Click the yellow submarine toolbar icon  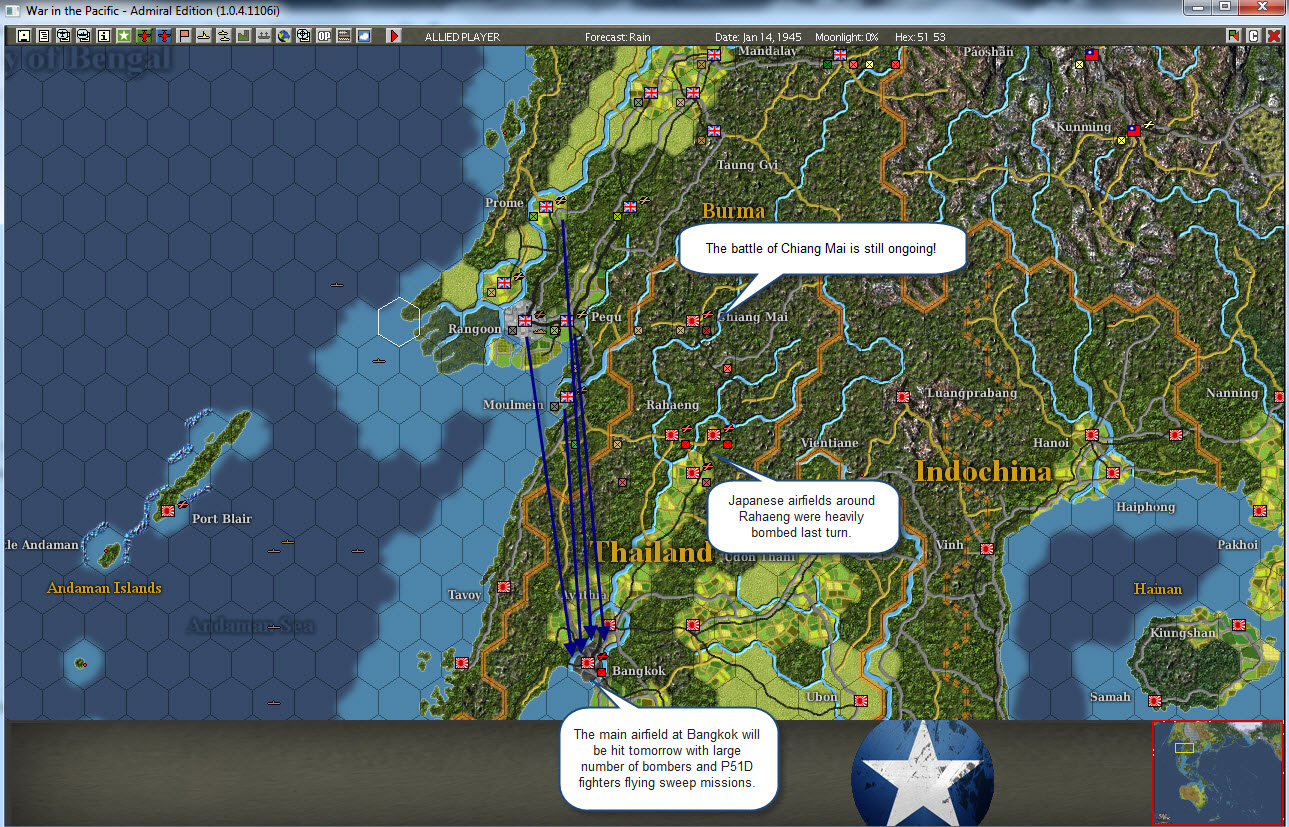(x=223, y=36)
